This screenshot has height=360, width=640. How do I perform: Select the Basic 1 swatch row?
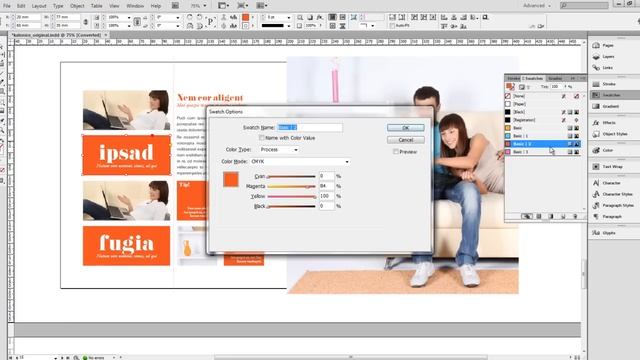coord(542,136)
